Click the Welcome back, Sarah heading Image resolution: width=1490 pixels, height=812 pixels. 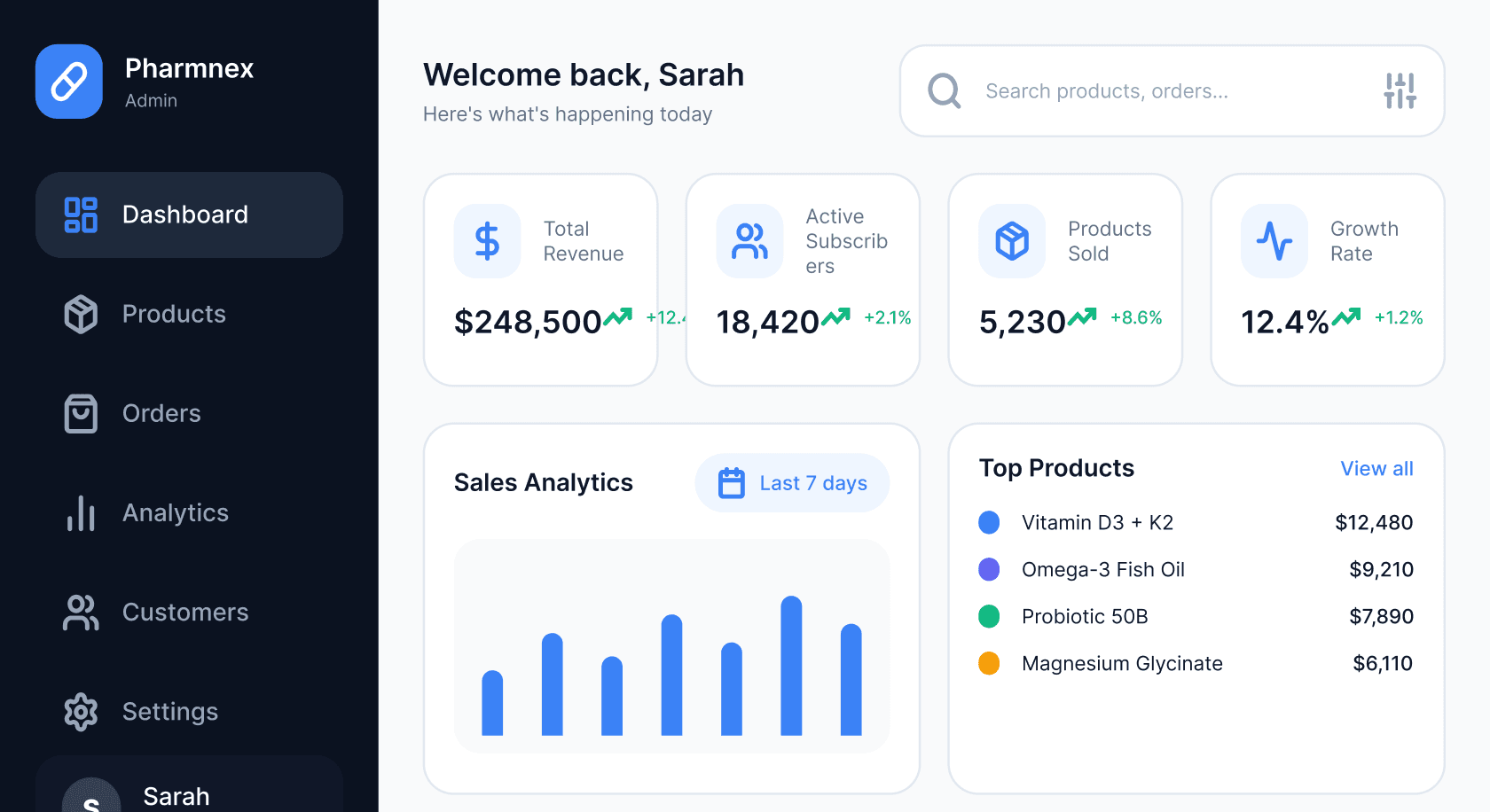[584, 75]
